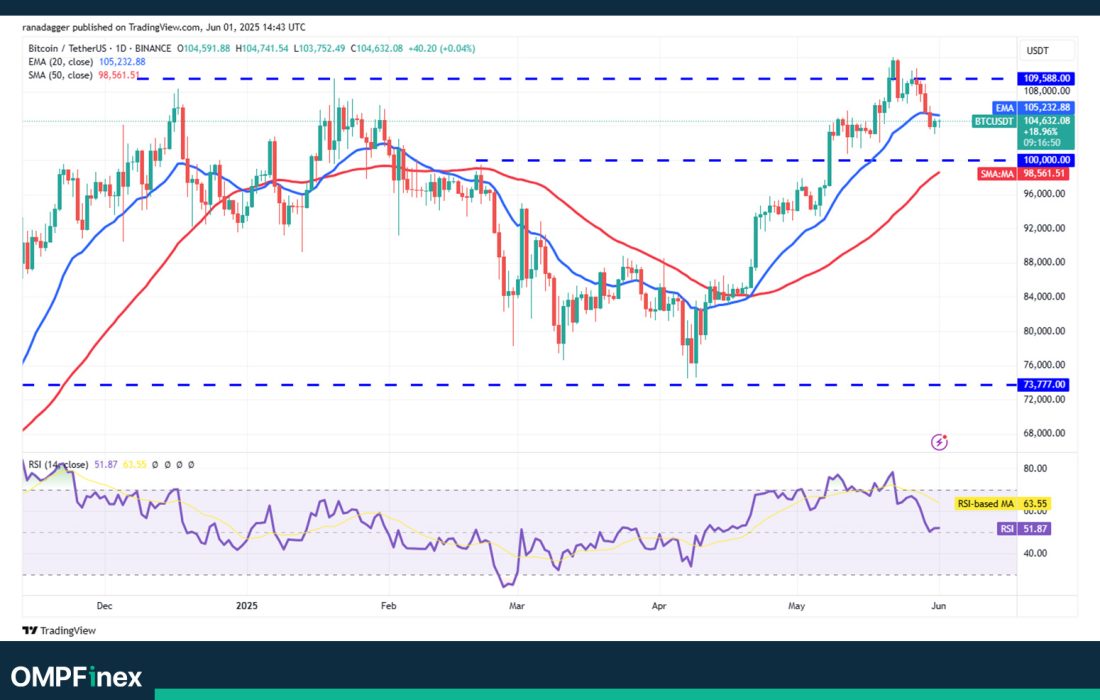Screen dimensions: 1100x700
Task: Click the 100,000.00 horizontal line label
Action: tap(1047, 160)
